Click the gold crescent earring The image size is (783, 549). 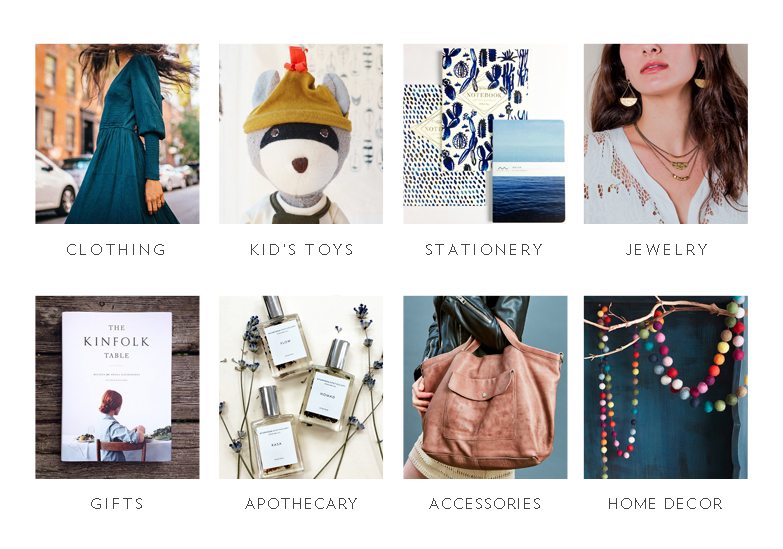(x=628, y=95)
